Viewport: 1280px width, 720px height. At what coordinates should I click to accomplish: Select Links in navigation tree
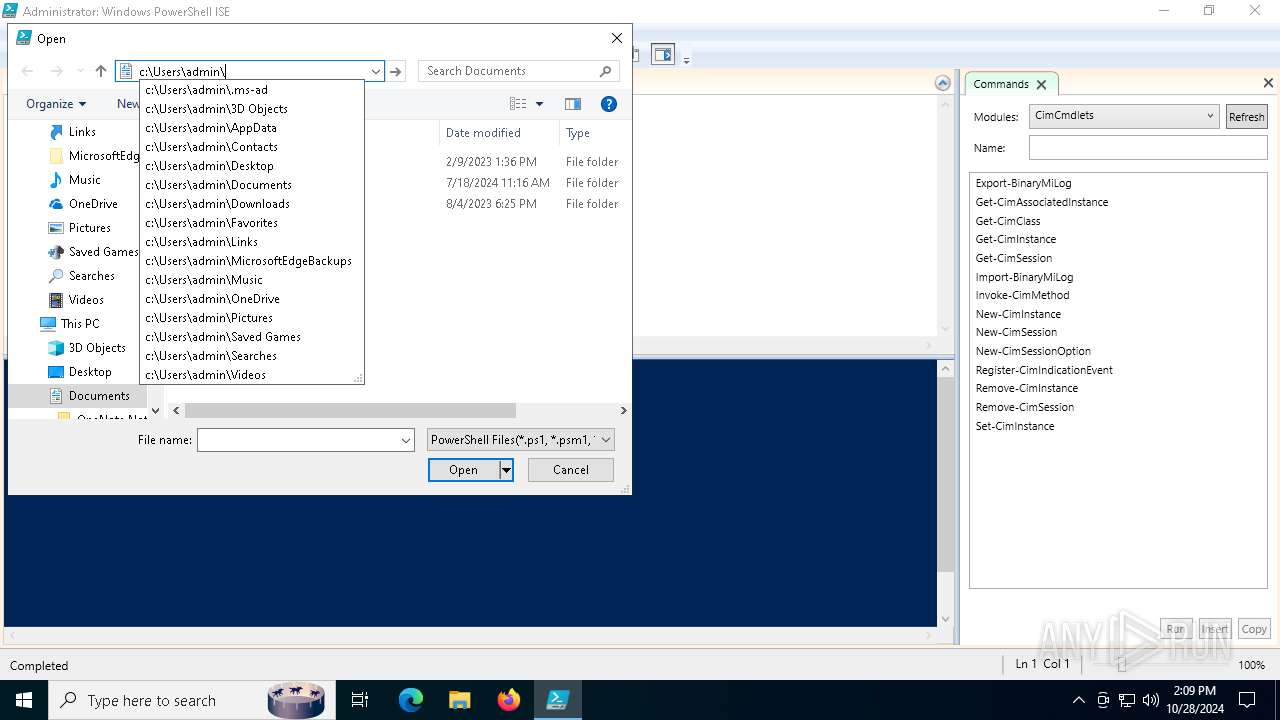(x=82, y=132)
